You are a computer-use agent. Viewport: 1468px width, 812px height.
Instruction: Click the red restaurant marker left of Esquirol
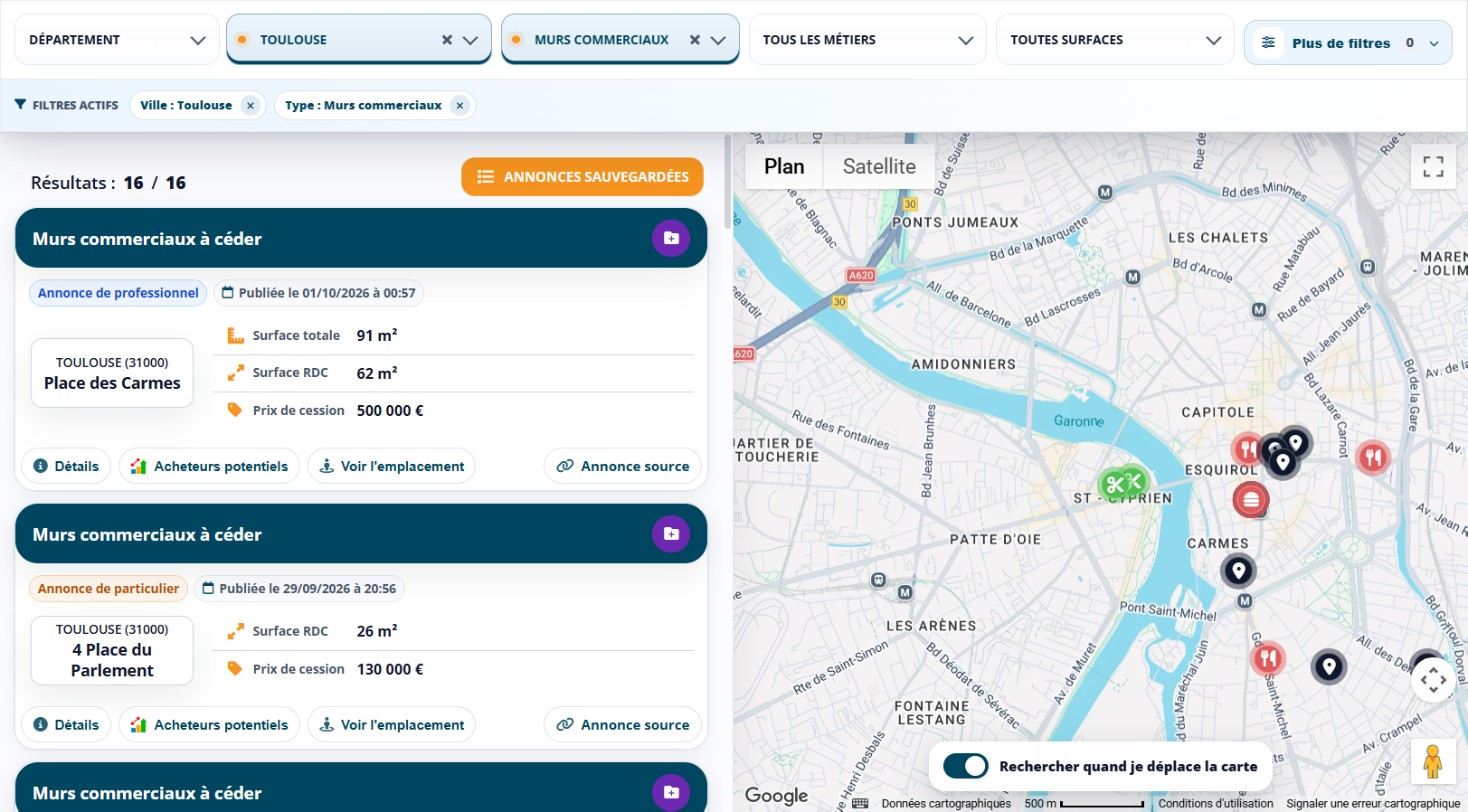[1247, 448]
